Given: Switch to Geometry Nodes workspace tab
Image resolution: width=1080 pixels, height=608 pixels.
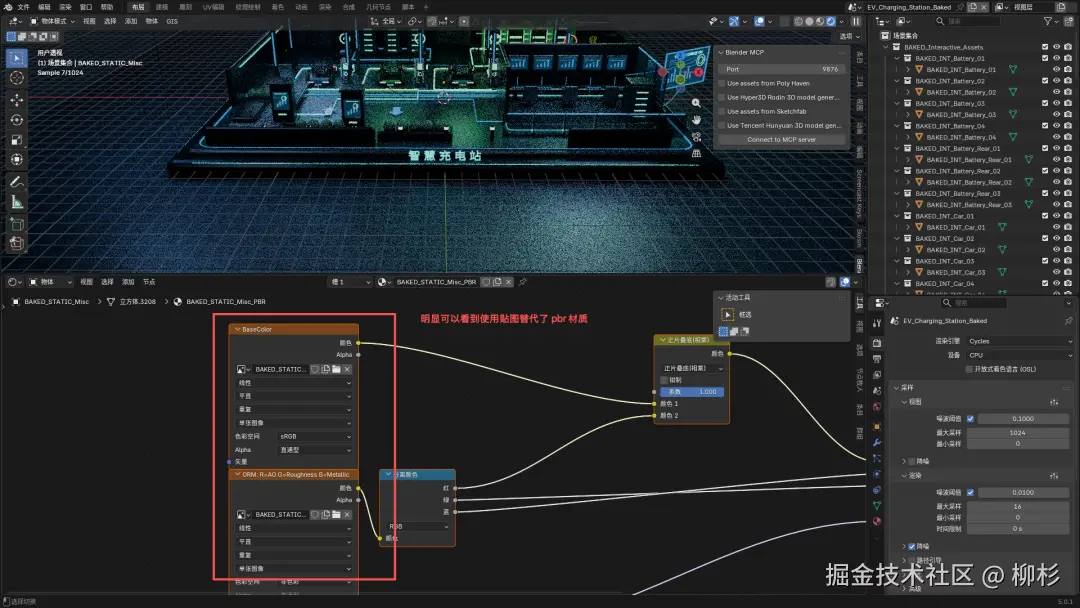Looking at the screenshot, I should pos(378,7).
